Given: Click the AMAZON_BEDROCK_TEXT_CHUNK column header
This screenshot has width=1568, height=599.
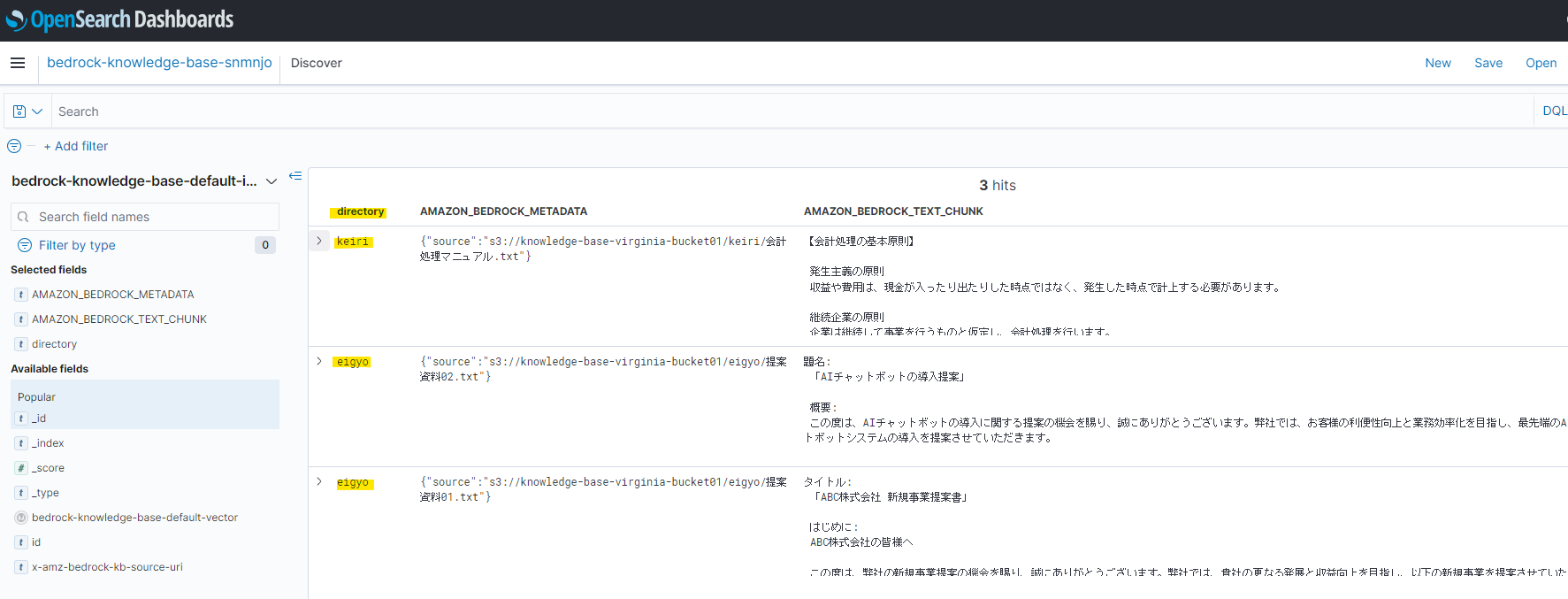Looking at the screenshot, I should 893,211.
